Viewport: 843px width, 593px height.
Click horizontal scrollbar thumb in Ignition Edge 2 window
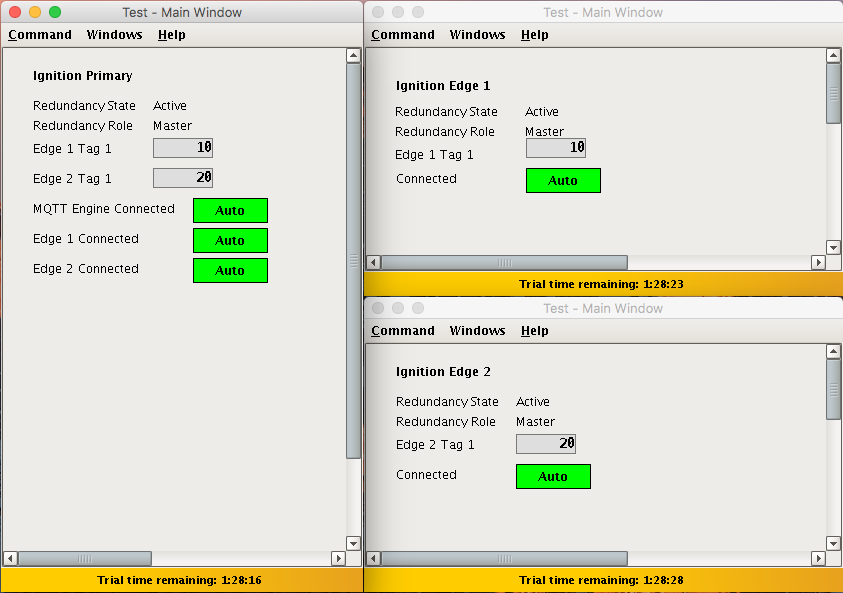coord(504,558)
